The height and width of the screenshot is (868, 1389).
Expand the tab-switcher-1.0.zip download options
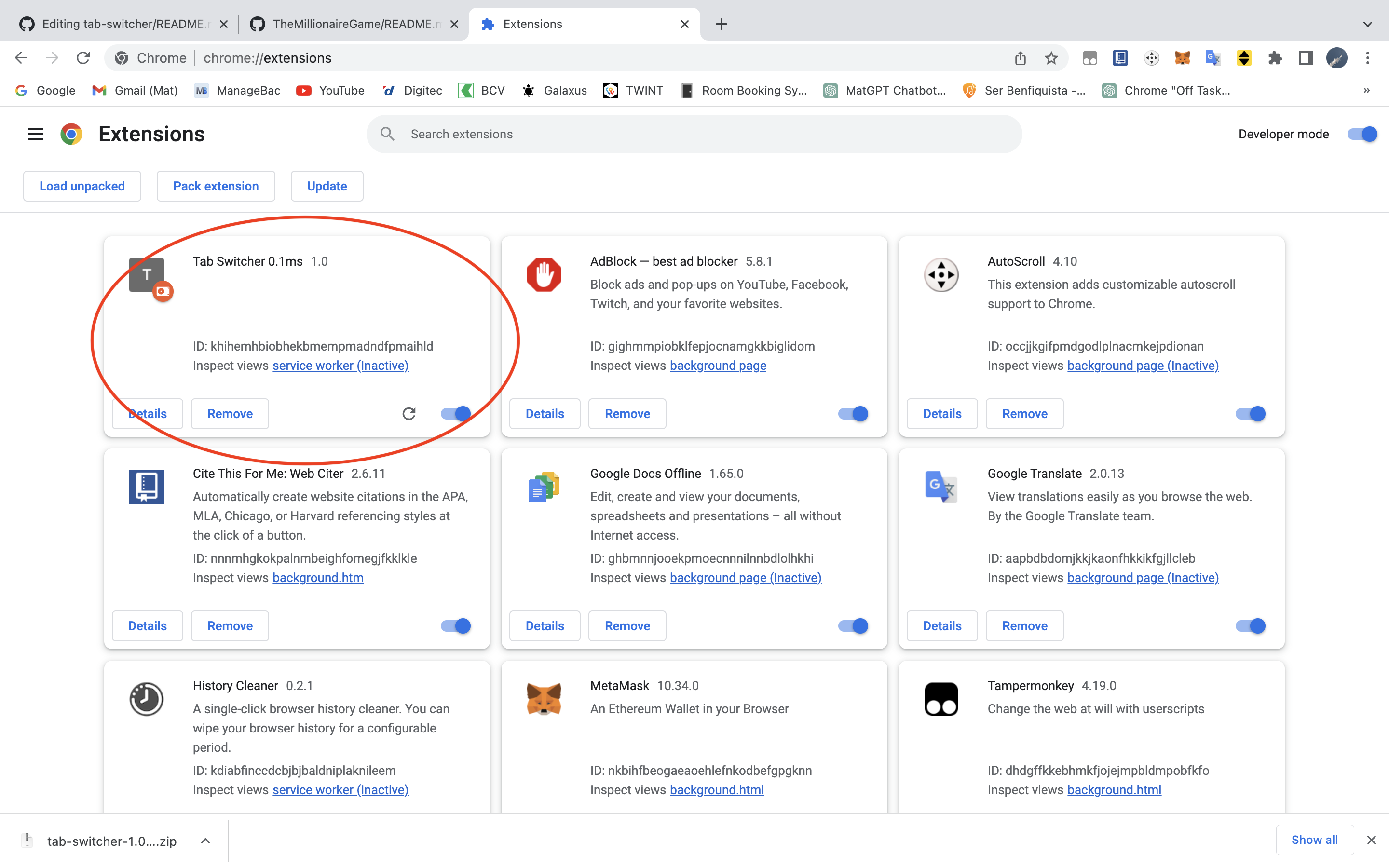pyautogui.click(x=204, y=841)
